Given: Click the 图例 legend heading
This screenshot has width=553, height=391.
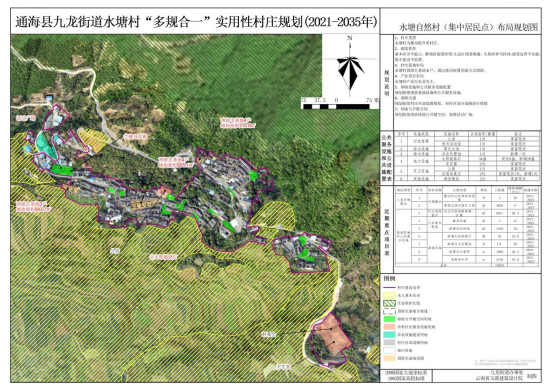Looking at the screenshot, I should (x=389, y=279).
